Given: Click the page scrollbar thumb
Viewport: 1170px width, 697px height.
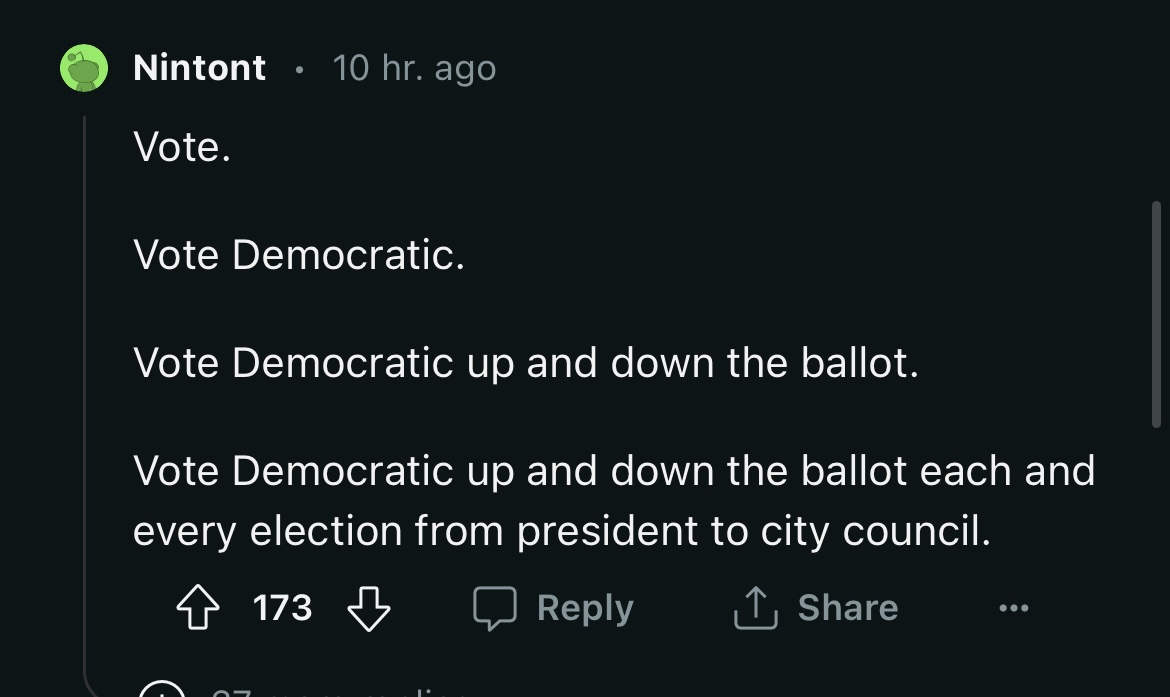Looking at the screenshot, I should pyautogui.click(x=1156, y=315).
